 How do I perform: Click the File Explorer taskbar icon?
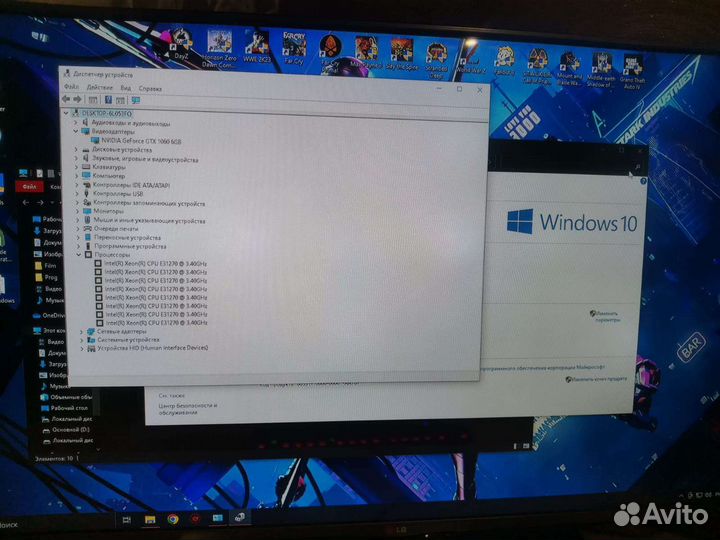point(150,519)
